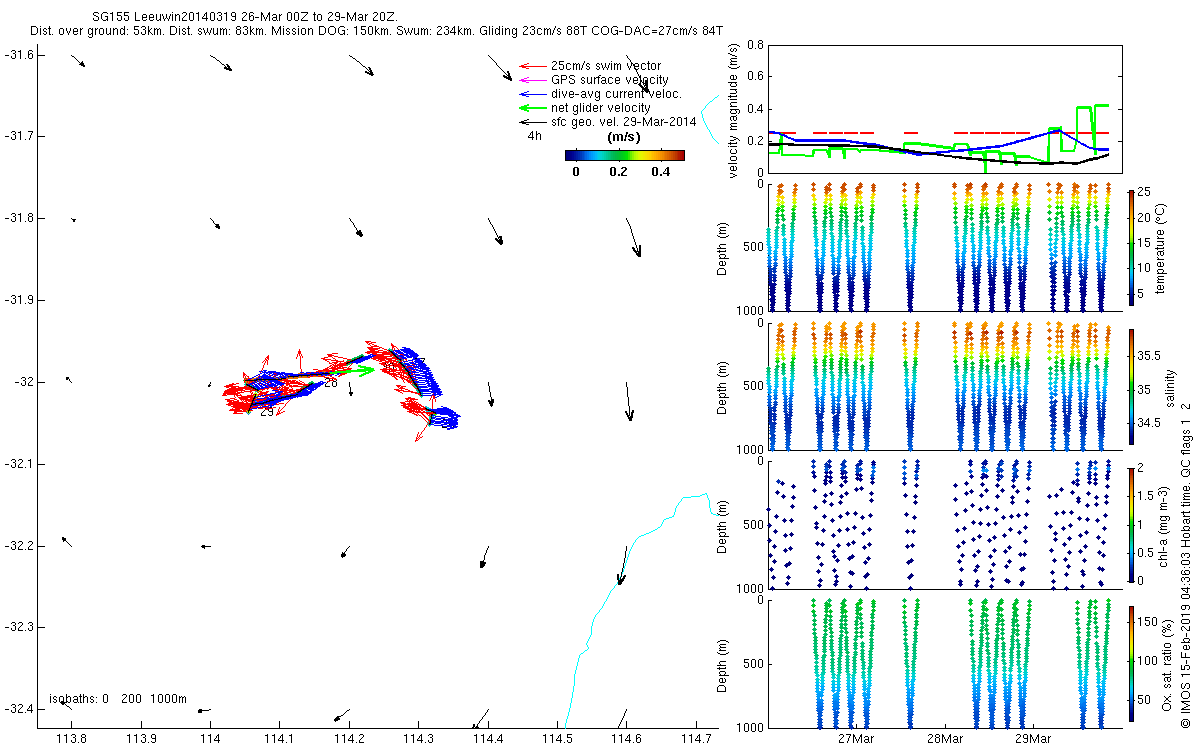Click the temperature colorbar
Viewport: 1200px width, 750px height.
pyautogui.click(x=1131, y=248)
